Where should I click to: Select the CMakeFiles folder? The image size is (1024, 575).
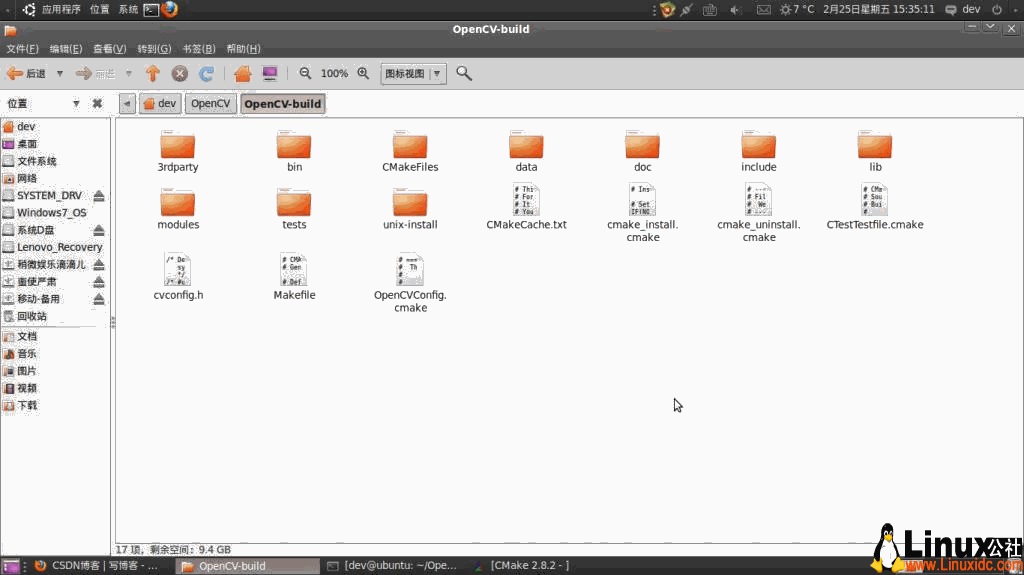click(x=410, y=151)
